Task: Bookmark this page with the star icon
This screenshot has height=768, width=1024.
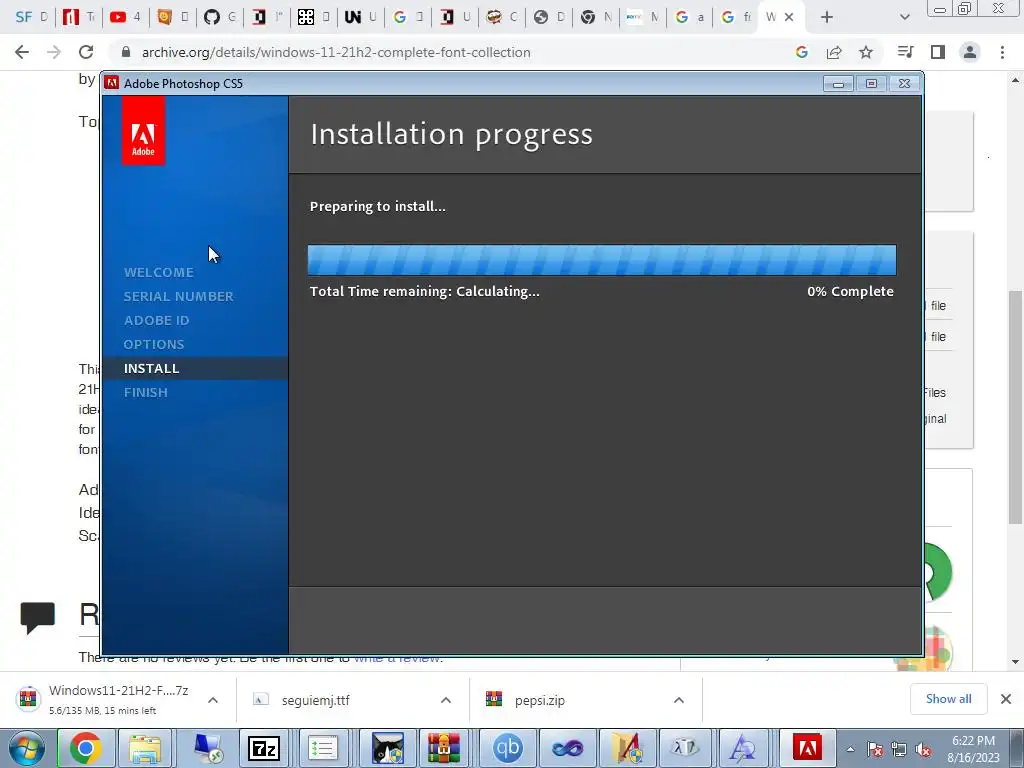Action: point(866,52)
